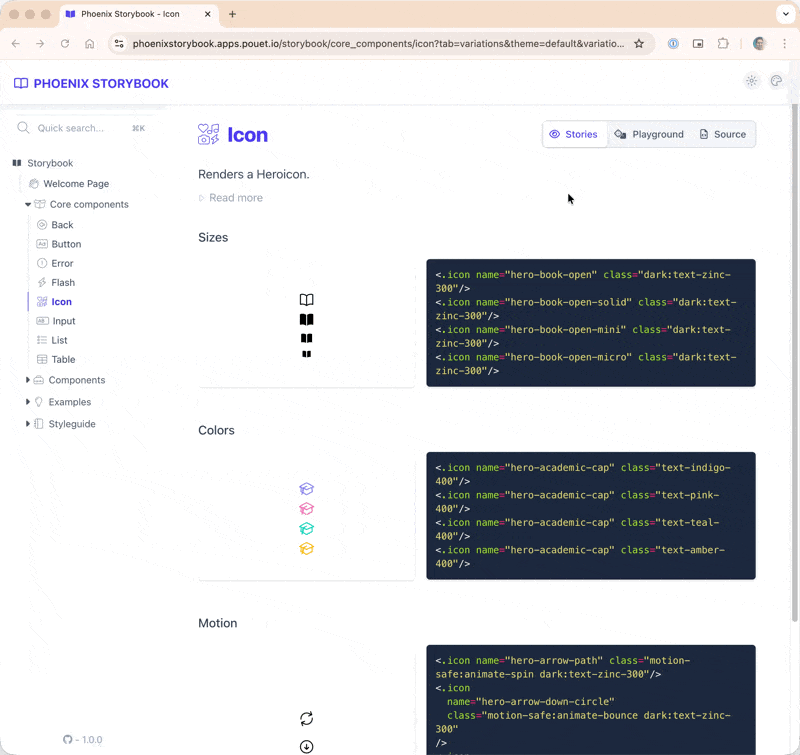Click the pink academic cap icon
The image size is (800, 755).
[x=307, y=509]
